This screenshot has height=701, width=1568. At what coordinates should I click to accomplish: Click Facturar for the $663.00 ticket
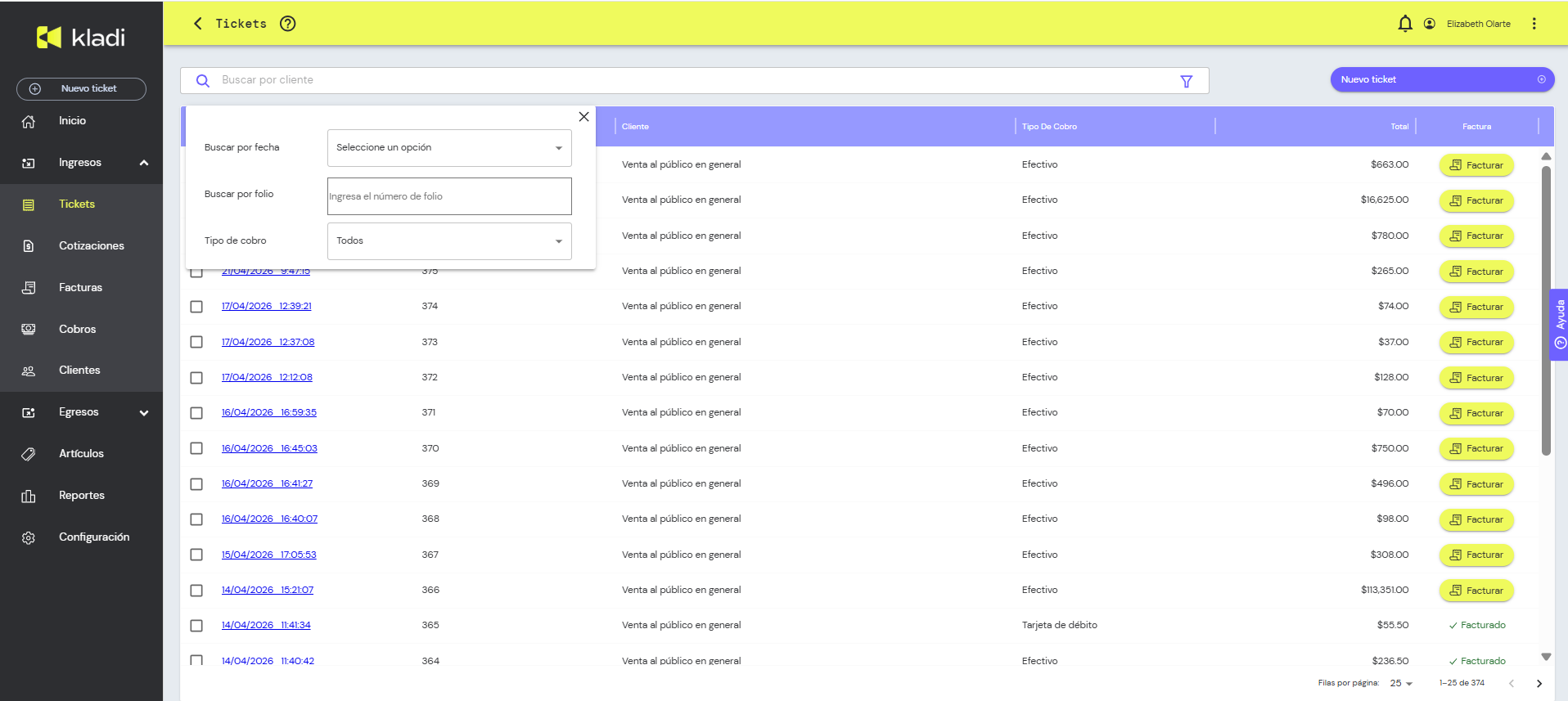coord(1476,165)
